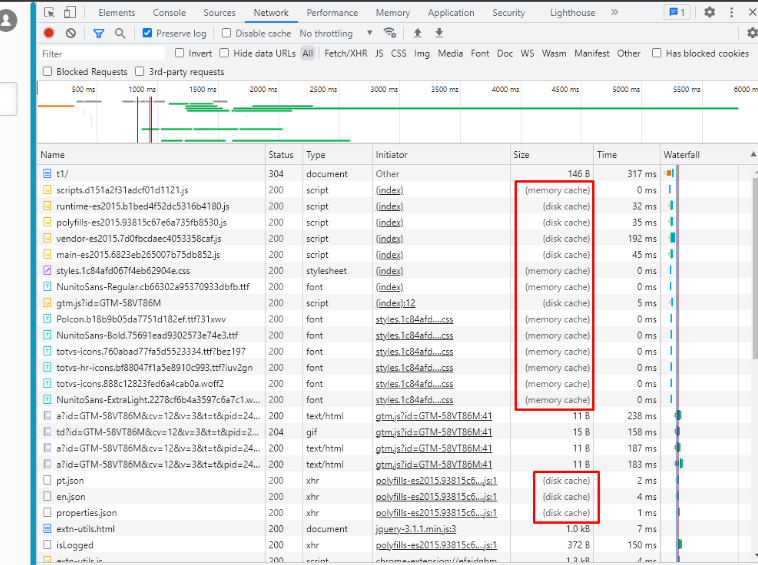Viewport: 758px width, 565px height.
Task: Enable 3rd-party requests checkbox
Action: (x=140, y=72)
